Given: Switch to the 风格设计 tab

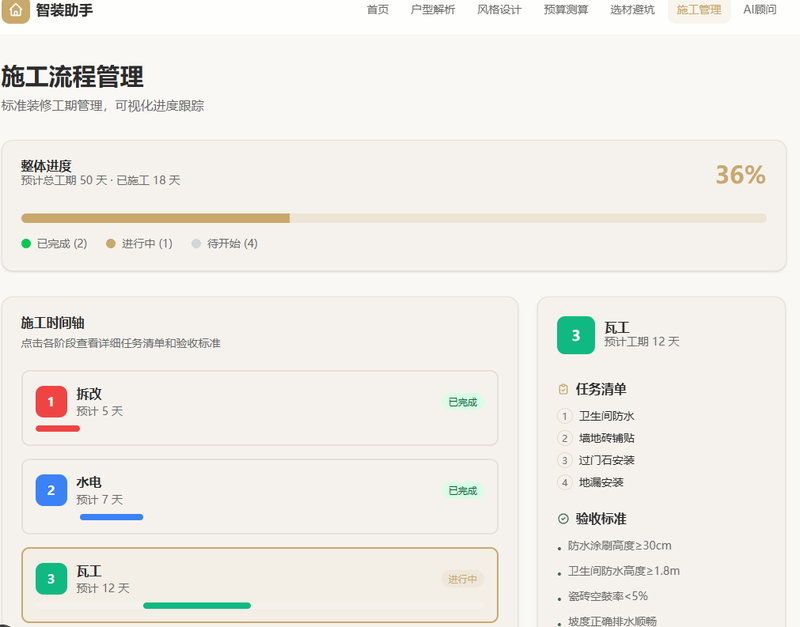Looking at the screenshot, I should pyautogui.click(x=499, y=10).
